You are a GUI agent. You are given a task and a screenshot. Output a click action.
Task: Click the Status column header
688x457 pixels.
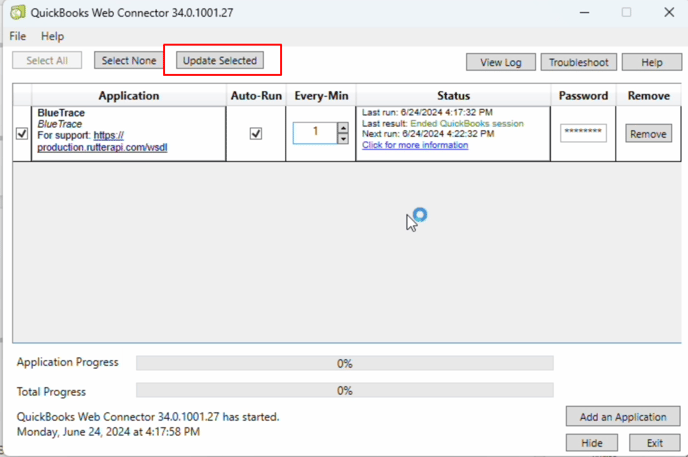[453, 96]
